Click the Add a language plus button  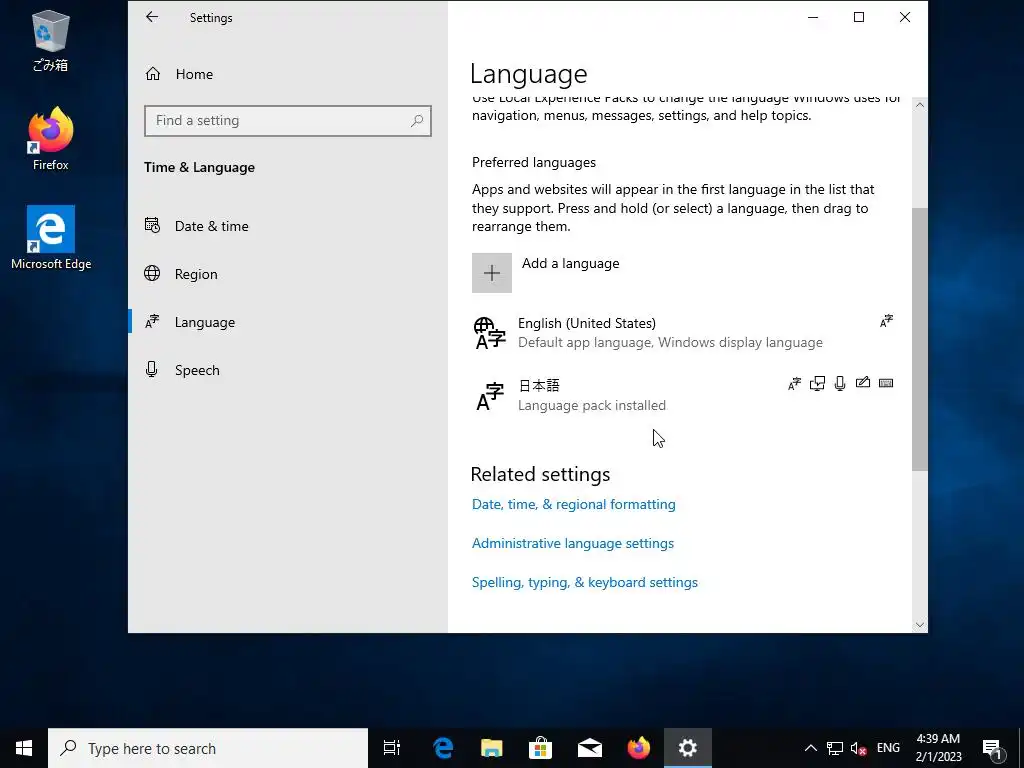[x=492, y=273]
